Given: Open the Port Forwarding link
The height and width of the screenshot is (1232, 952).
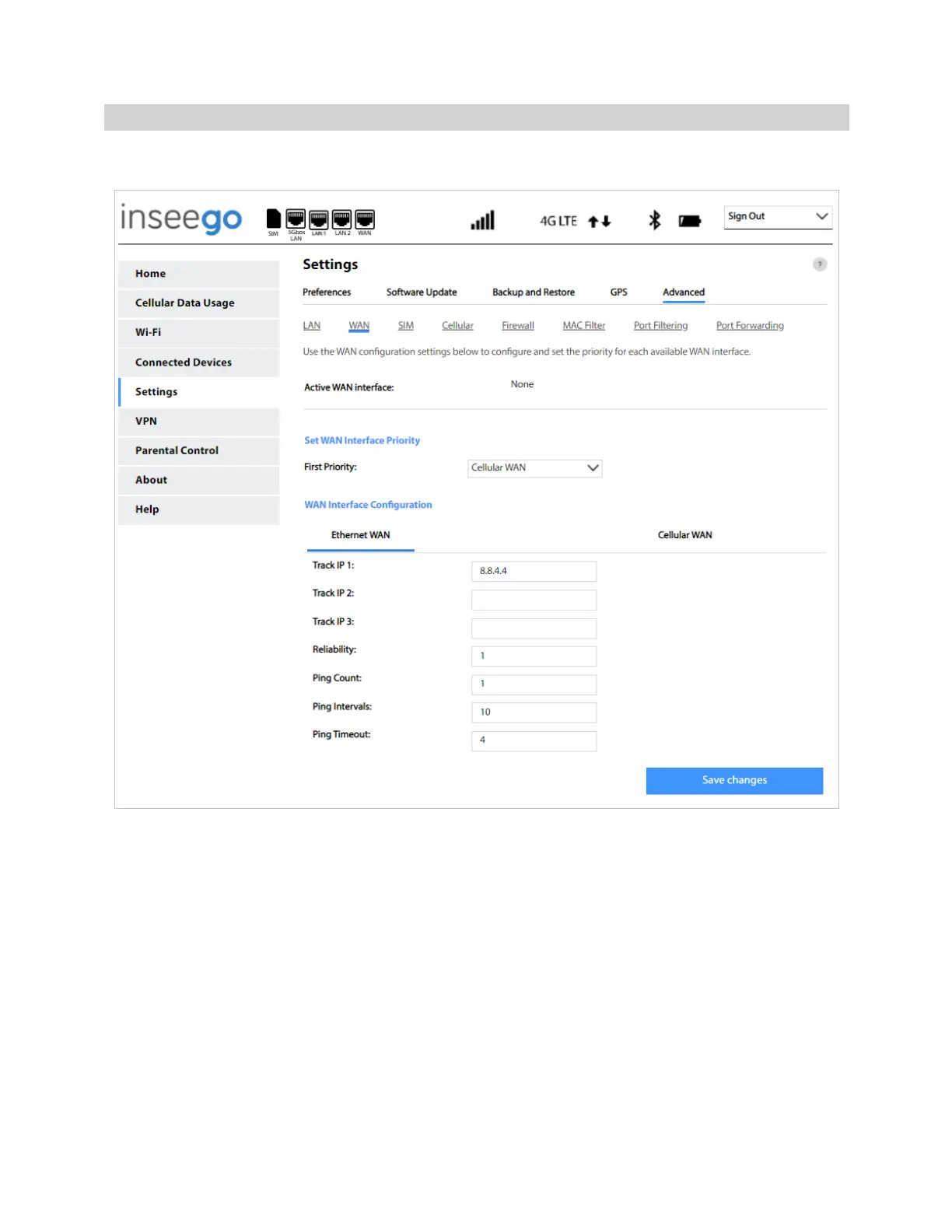Looking at the screenshot, I should pyautogui.click(x=749, y=326).
